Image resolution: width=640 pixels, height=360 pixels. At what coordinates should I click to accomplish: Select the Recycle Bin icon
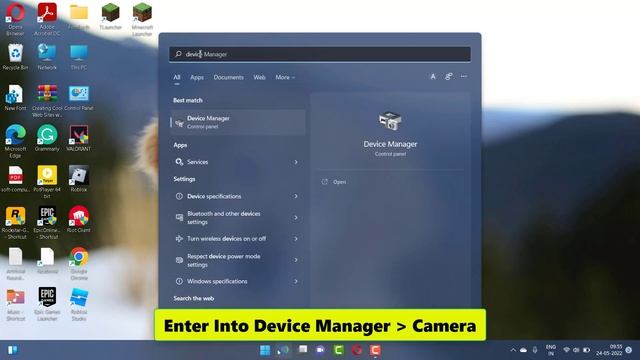click(15, 57)
